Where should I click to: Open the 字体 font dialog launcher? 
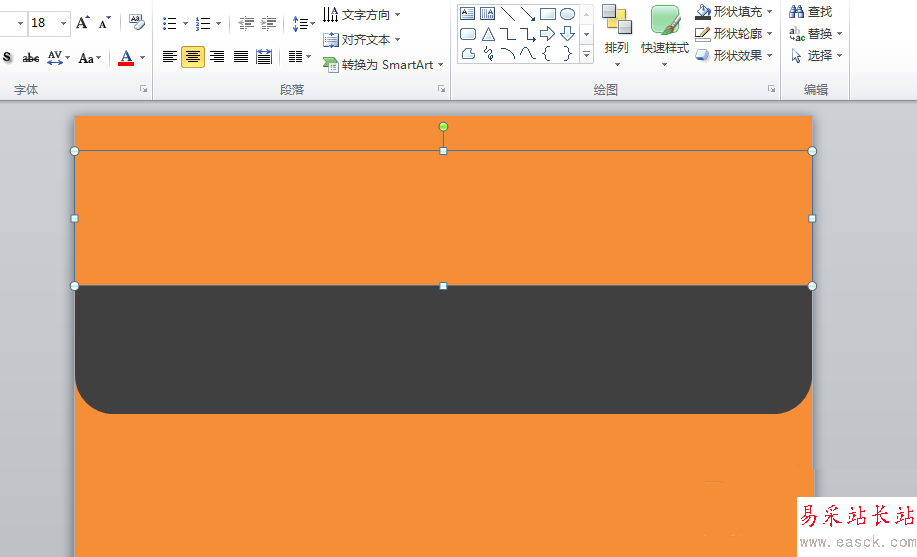(143, 89)
